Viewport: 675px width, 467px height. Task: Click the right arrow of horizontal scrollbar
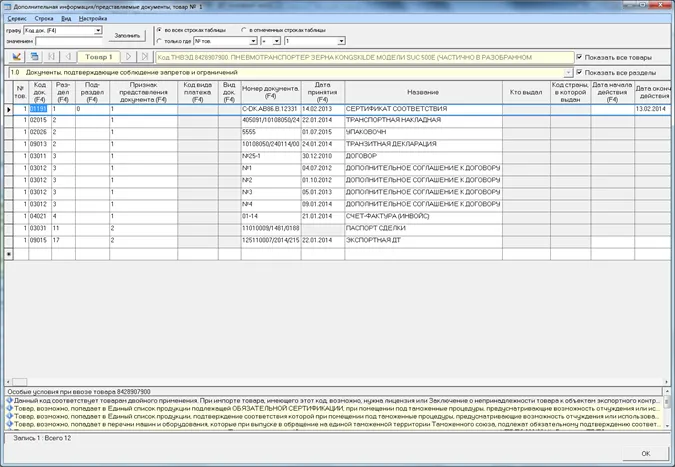point(666,382)
